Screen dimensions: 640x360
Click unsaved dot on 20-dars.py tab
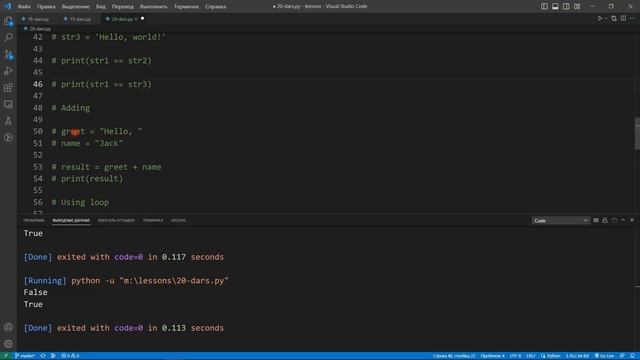pos(142,18)
